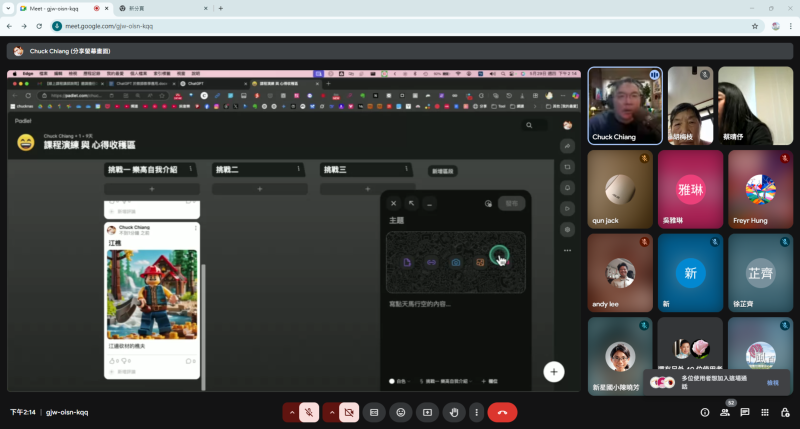Viewport: 800px width, 429px height.
Task: Select Chuck Chiang's video tile
Action: [x=624, y=105]
